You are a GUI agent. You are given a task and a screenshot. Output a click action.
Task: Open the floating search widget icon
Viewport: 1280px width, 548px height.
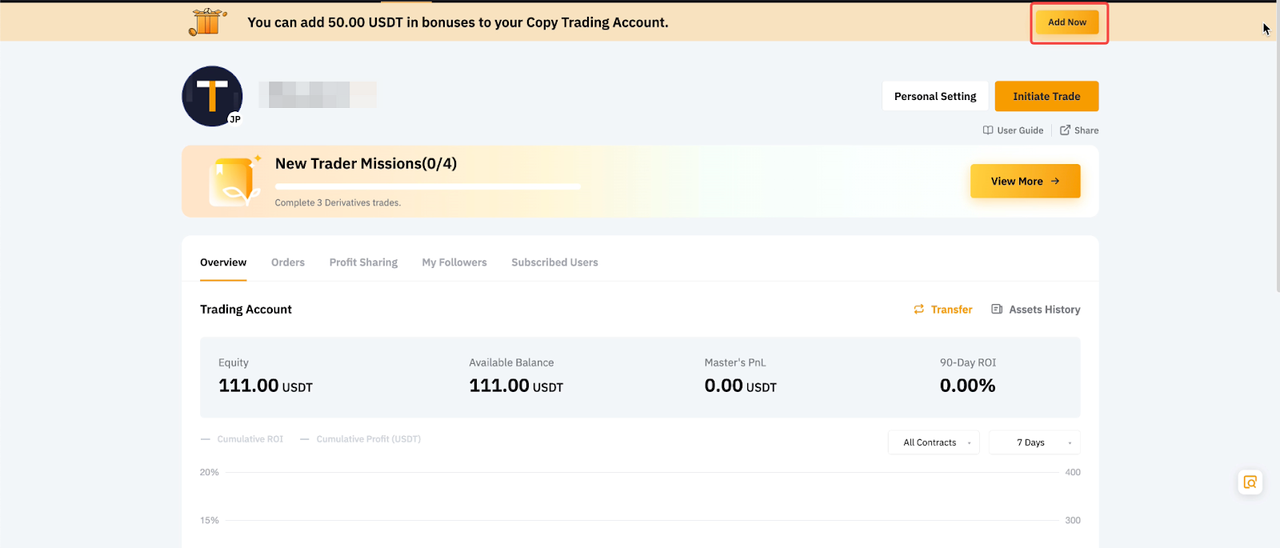tap(1249, 482)
